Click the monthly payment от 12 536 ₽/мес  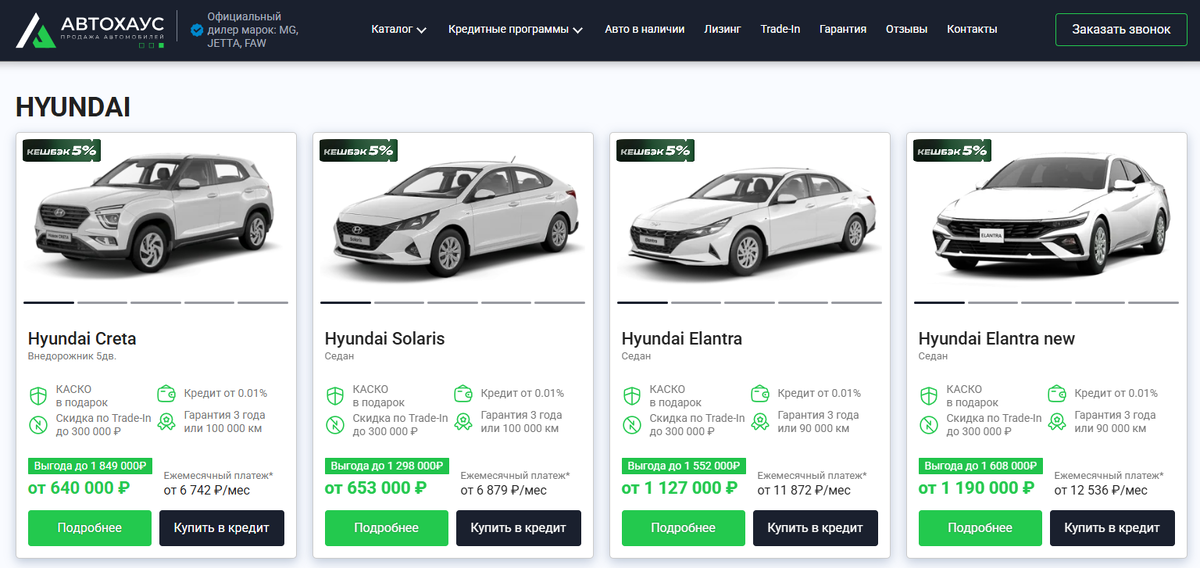click(x=1101, y=490)
